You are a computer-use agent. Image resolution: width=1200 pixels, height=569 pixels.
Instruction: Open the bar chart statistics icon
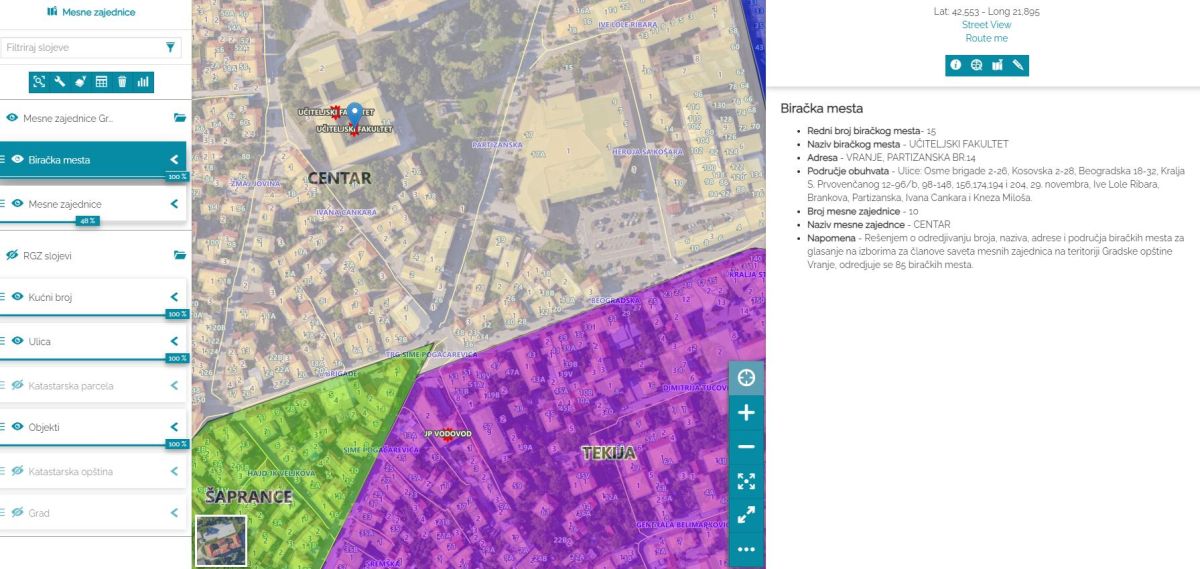pos(143,82)
